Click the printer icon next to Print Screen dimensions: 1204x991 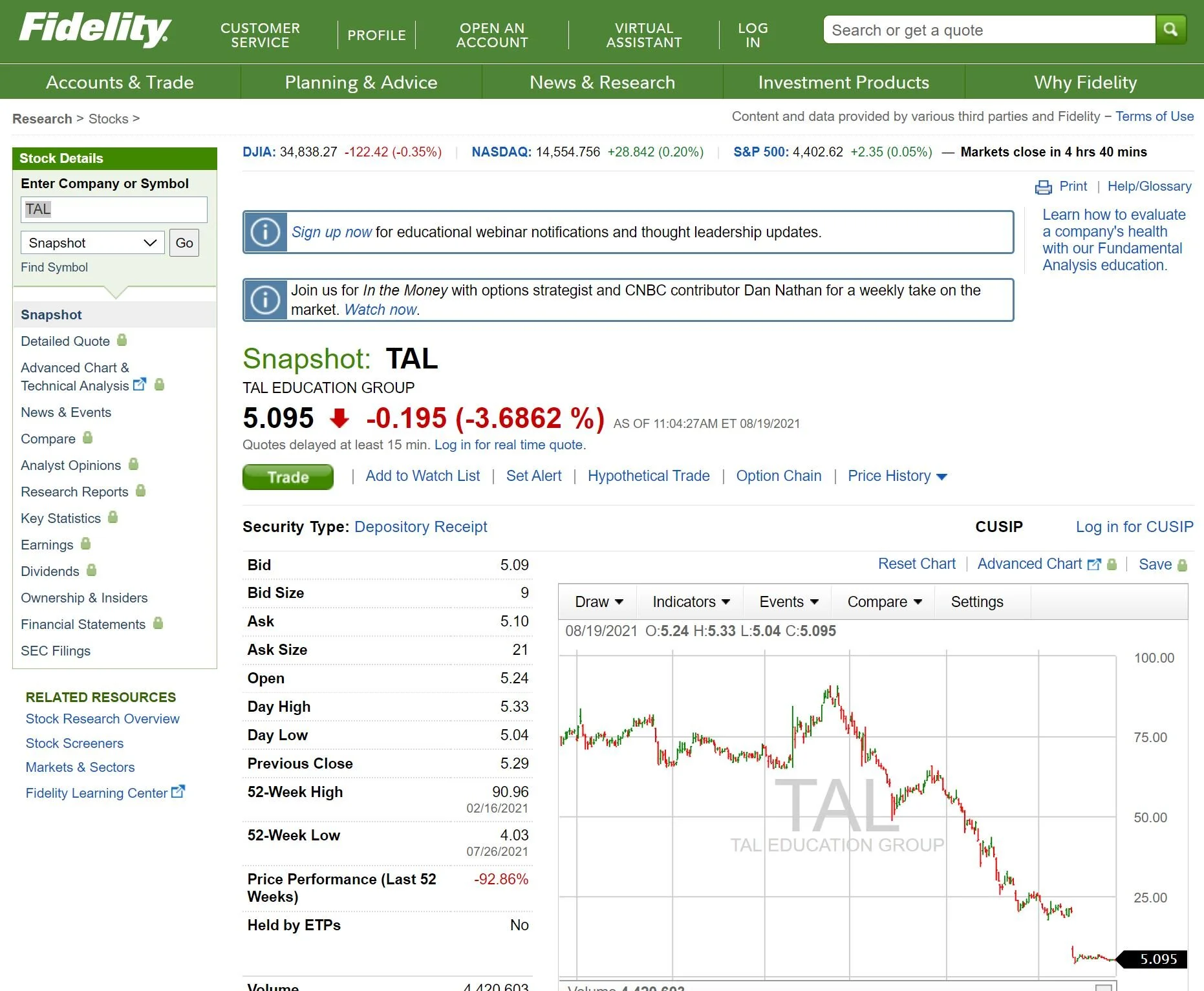click(1043, 187)
